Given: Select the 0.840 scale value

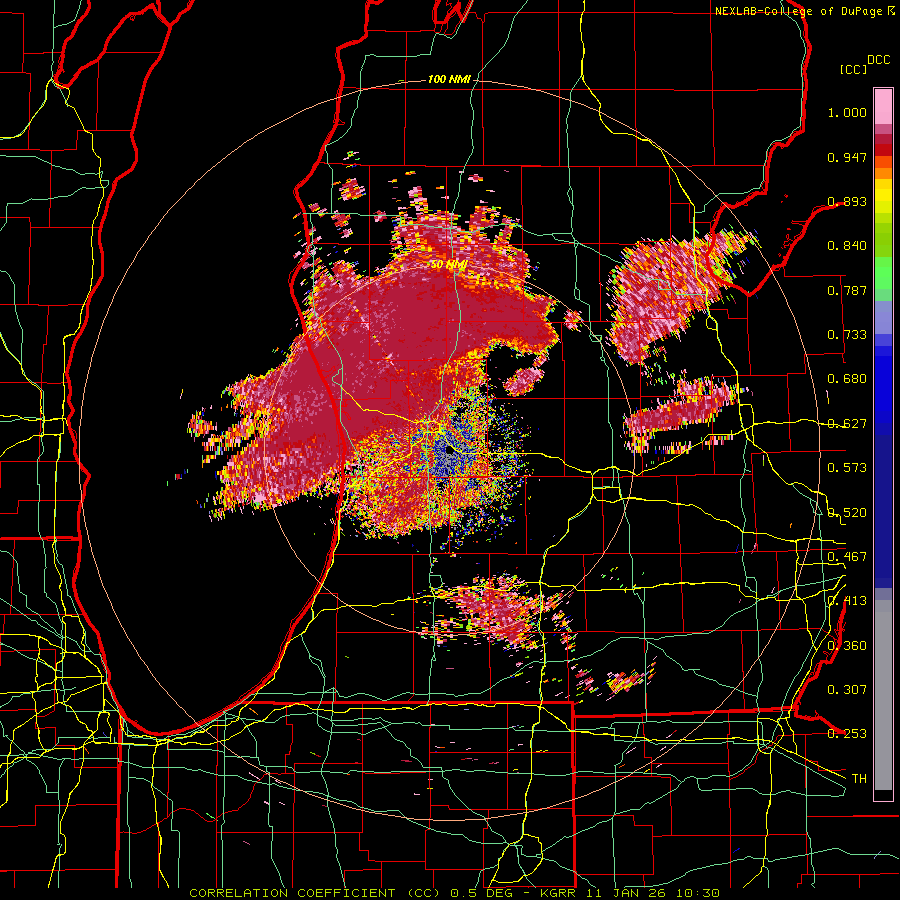Looking at the screenshot, I should click(x=847, y=246).
